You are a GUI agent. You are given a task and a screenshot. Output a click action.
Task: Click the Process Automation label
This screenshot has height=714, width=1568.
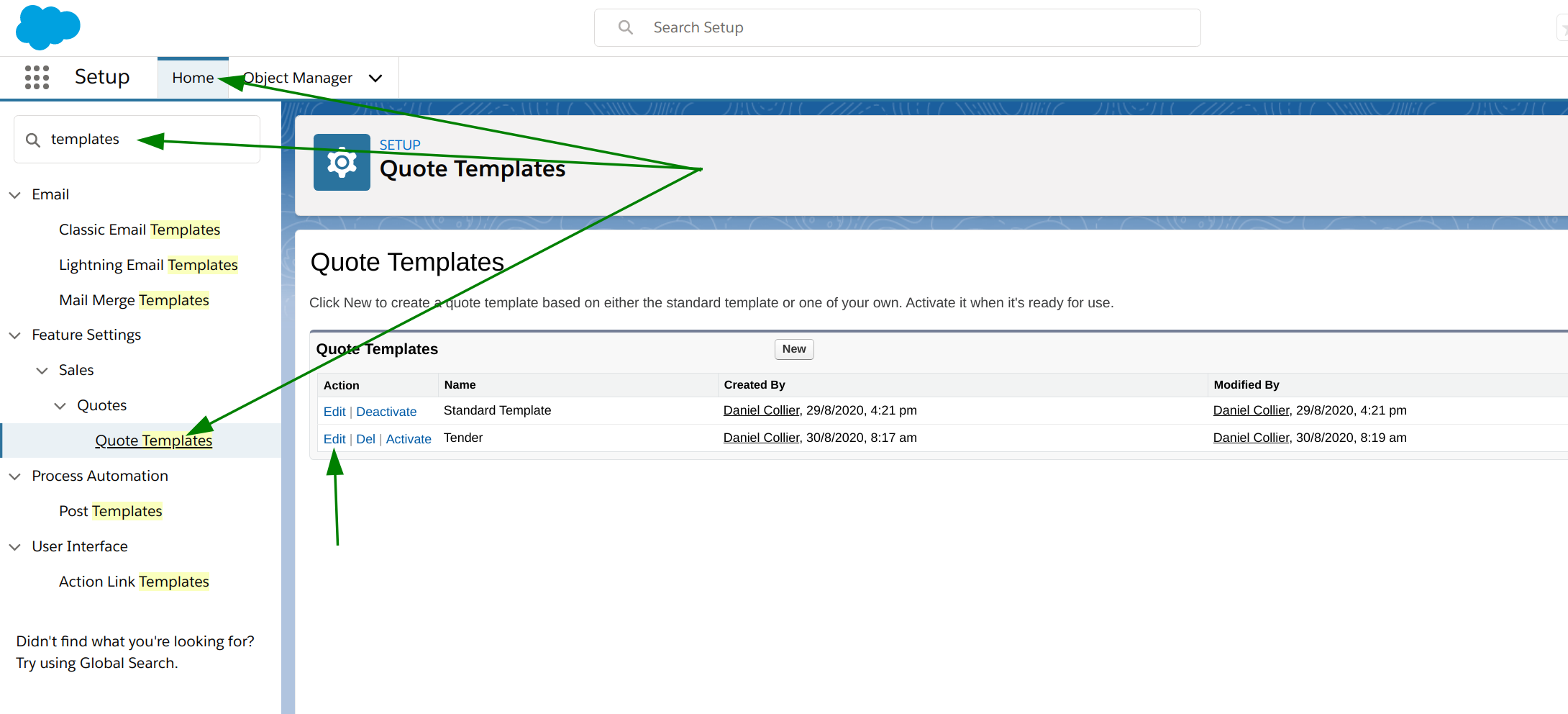pos(100,476)
